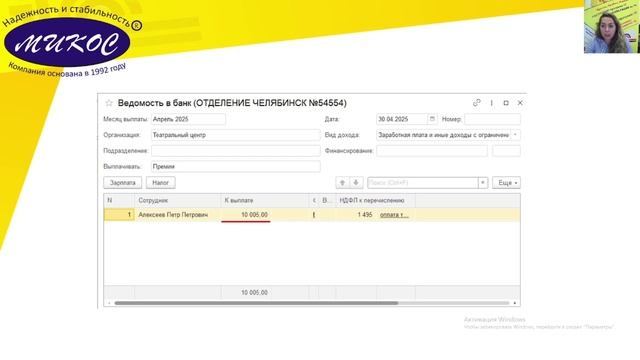Image resolution: width=640 pixels, height=360 pixels.
Task: Click the Организация field Театральный центр
Action: coord(236,135)
